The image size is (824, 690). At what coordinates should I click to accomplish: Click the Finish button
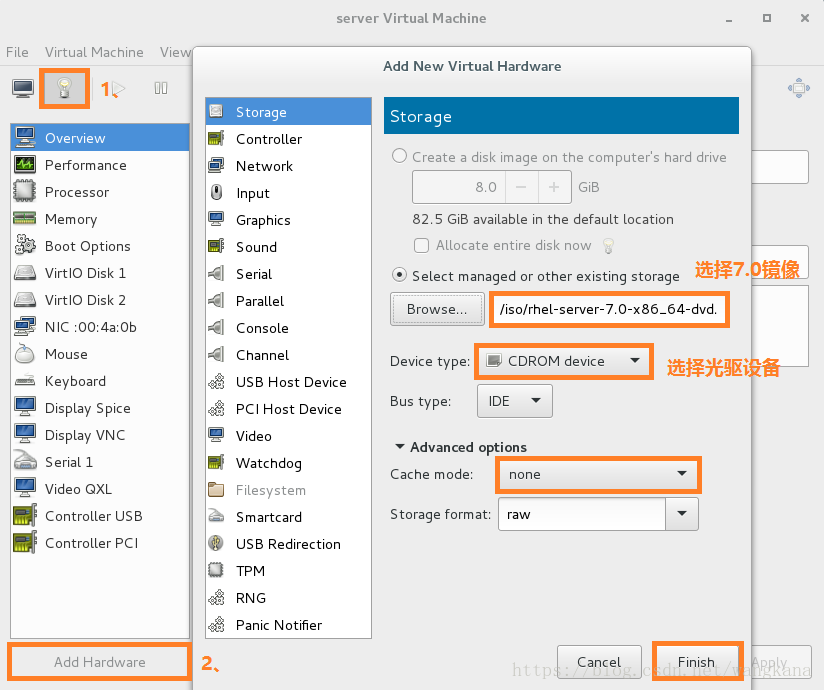click(x=696, y=662)
